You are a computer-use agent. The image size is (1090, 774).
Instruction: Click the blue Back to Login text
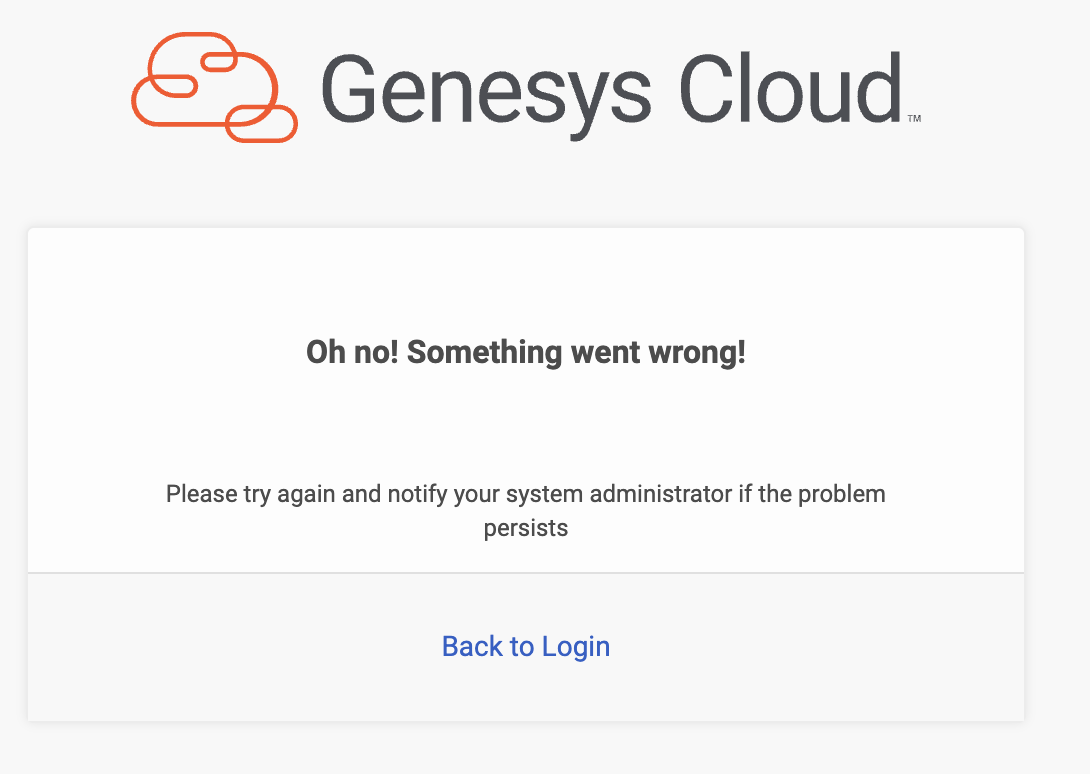[x=526, y=647]
